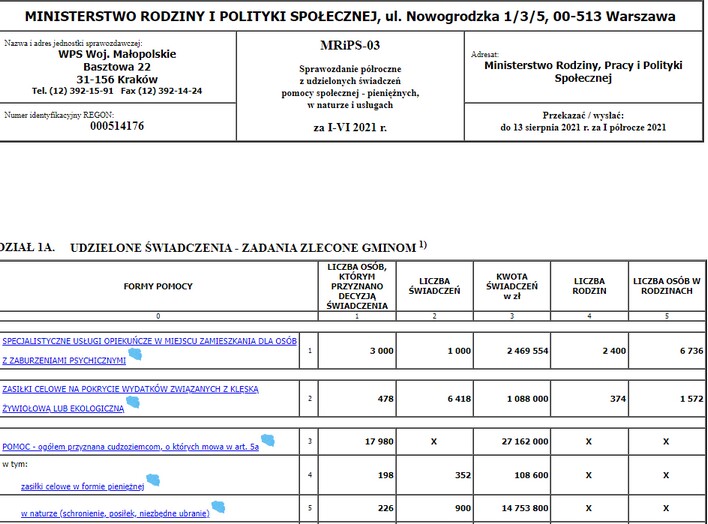The image size is (708, 524).
Task: Click map icon by 'zasiłki celowe w formie pieniężnej'
Action: [153, 482]
